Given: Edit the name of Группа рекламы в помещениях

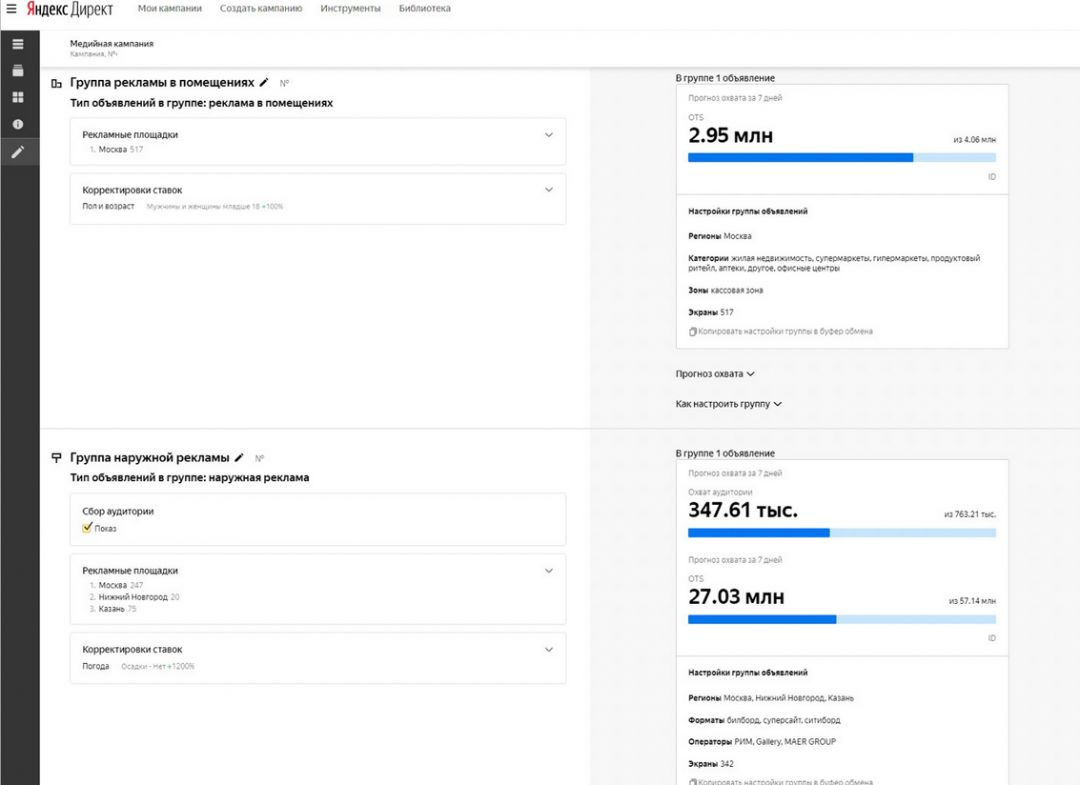Looking at the screenshot, I should tap(264, 82).
